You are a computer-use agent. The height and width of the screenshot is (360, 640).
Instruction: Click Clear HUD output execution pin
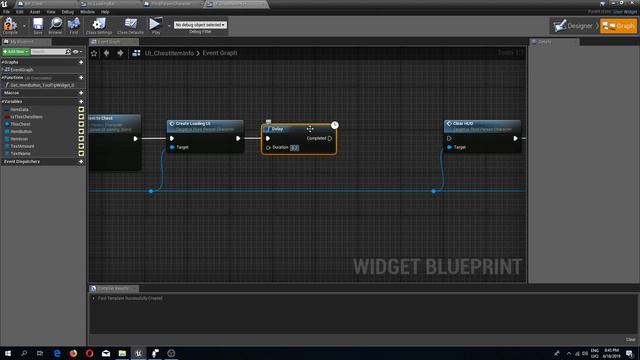click(x=516, y=138)
